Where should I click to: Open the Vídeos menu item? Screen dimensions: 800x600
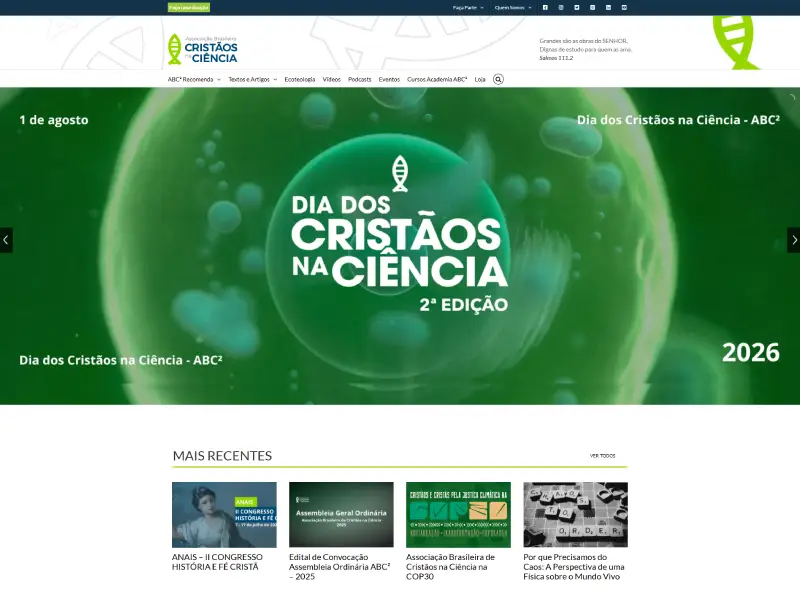coord(332,79)
